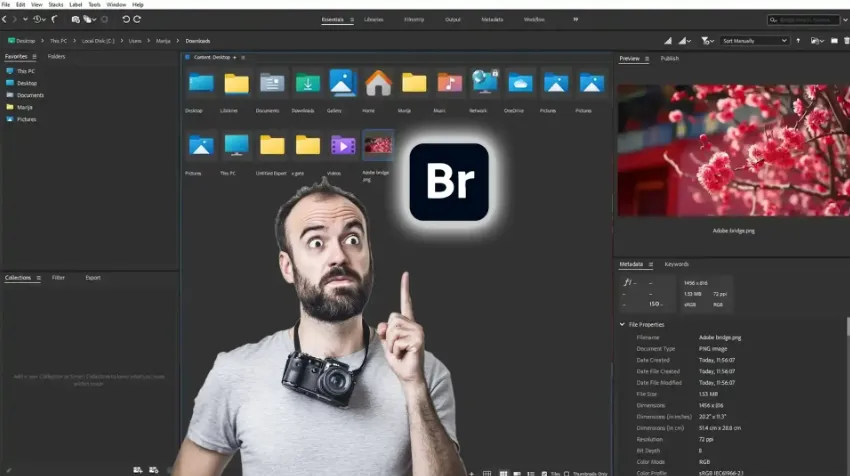Toggle the Thumbnails Only checkbox
850x476 pixels.
tap(566, 473)
